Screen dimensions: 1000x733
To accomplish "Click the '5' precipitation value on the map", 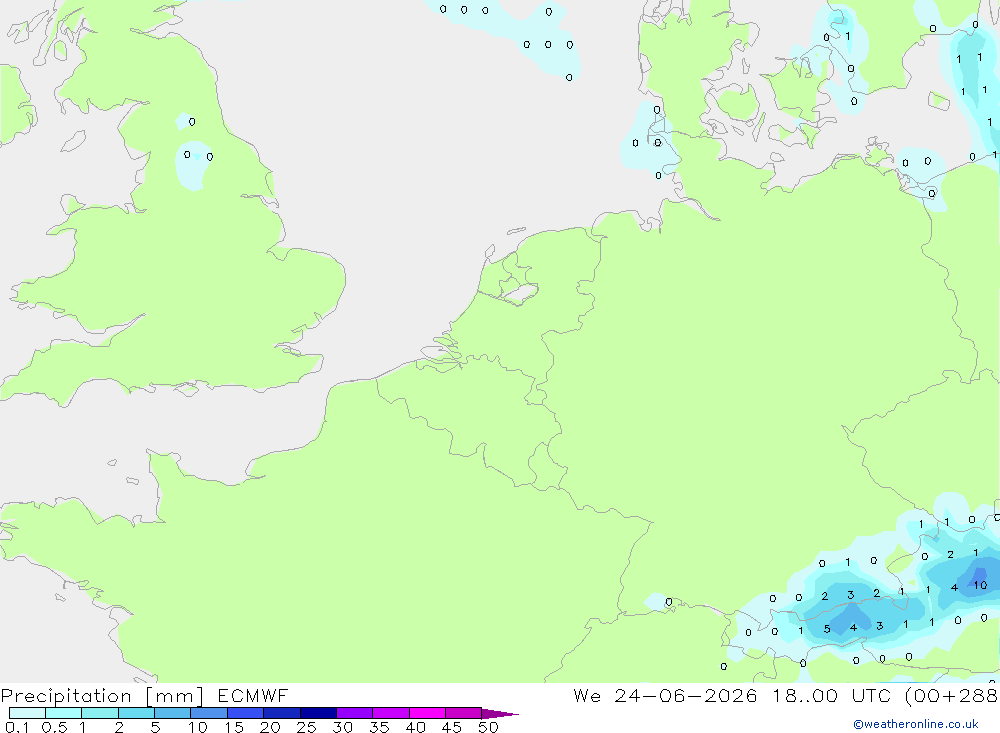I will (827, 629).
